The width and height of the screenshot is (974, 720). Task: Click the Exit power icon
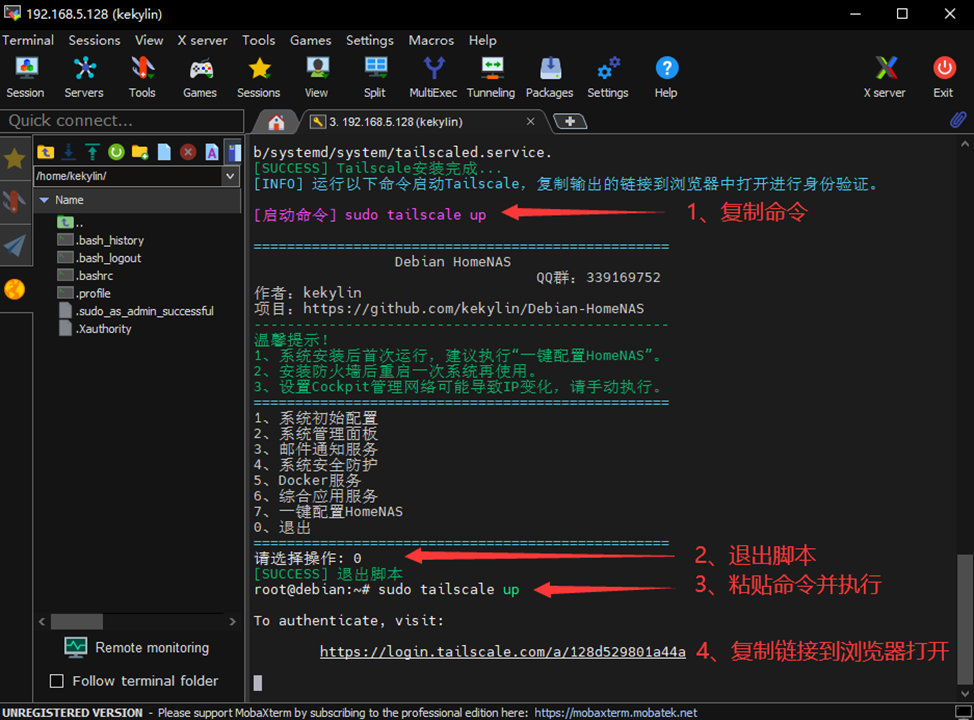point(944,77)
